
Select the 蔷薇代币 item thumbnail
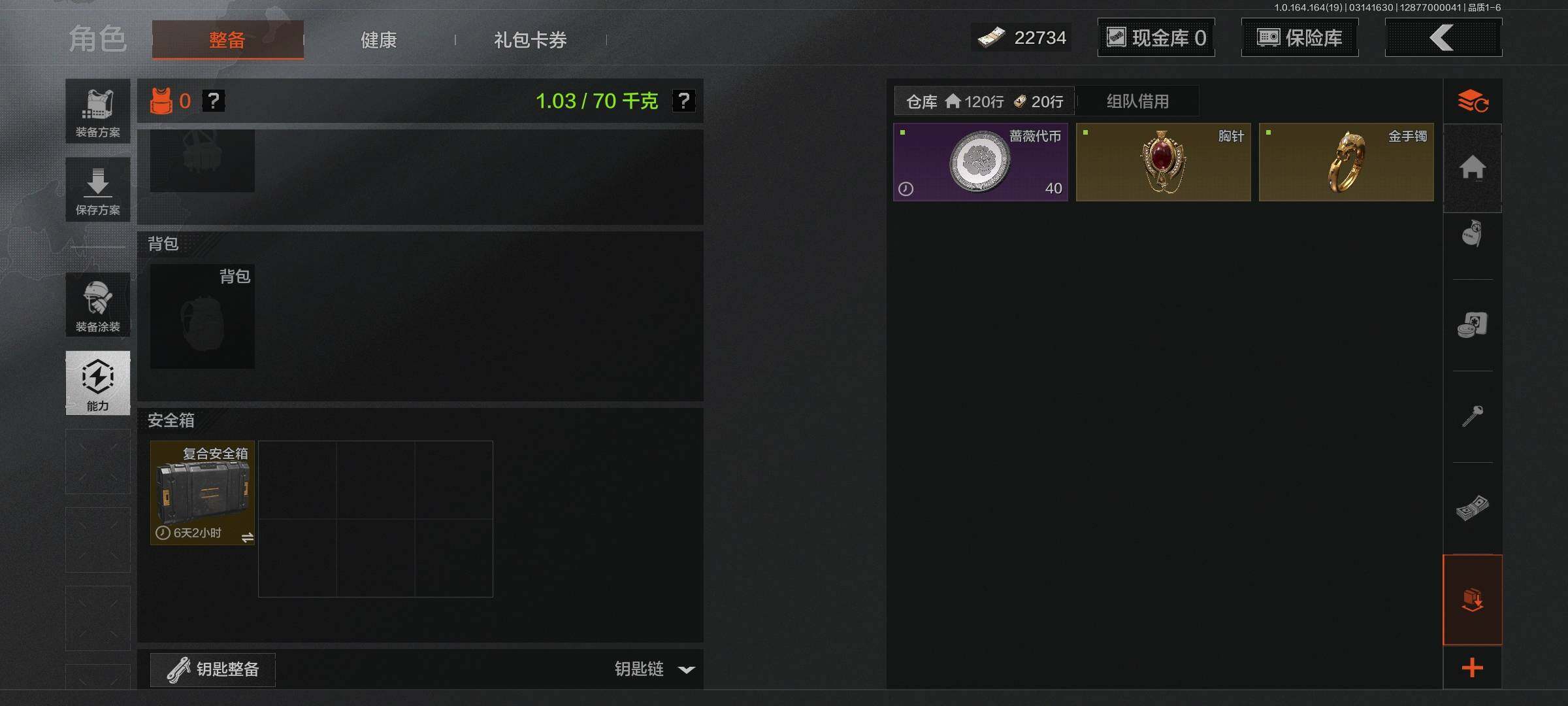[x=981, y=162]
